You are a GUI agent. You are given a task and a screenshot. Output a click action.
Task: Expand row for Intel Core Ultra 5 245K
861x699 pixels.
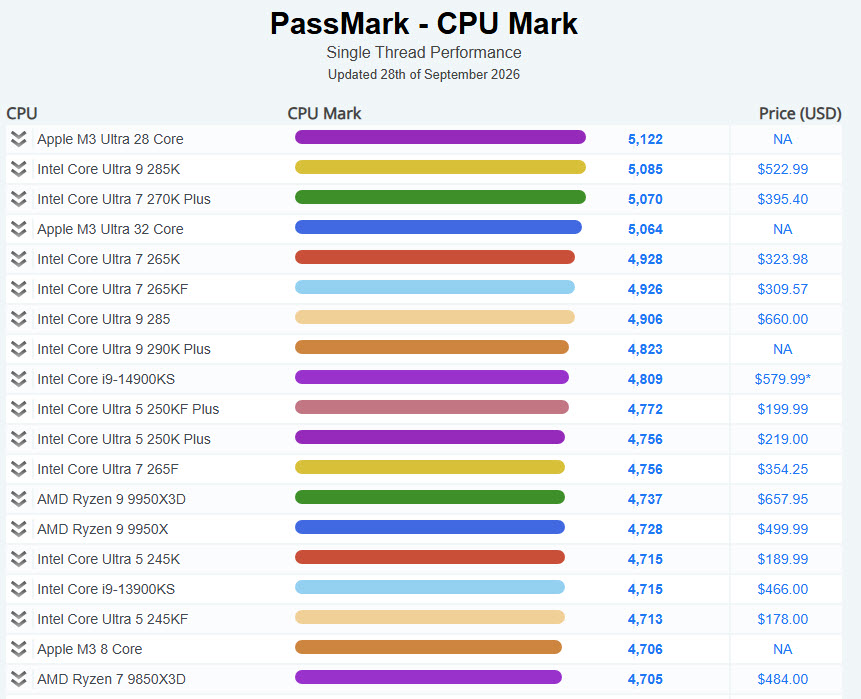(x=19, y=559)
